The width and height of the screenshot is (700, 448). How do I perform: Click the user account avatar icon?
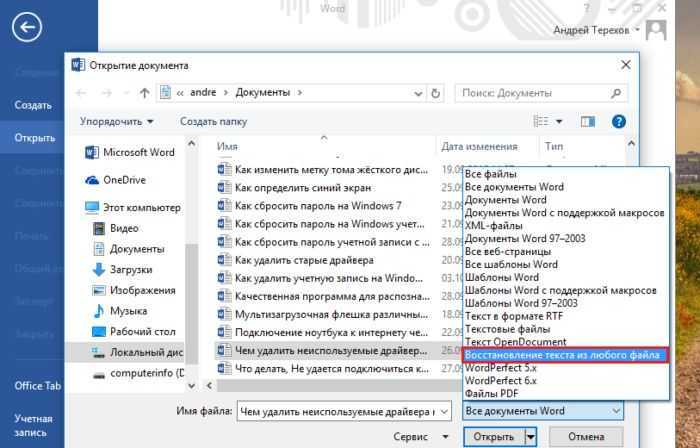pos(656,30)
